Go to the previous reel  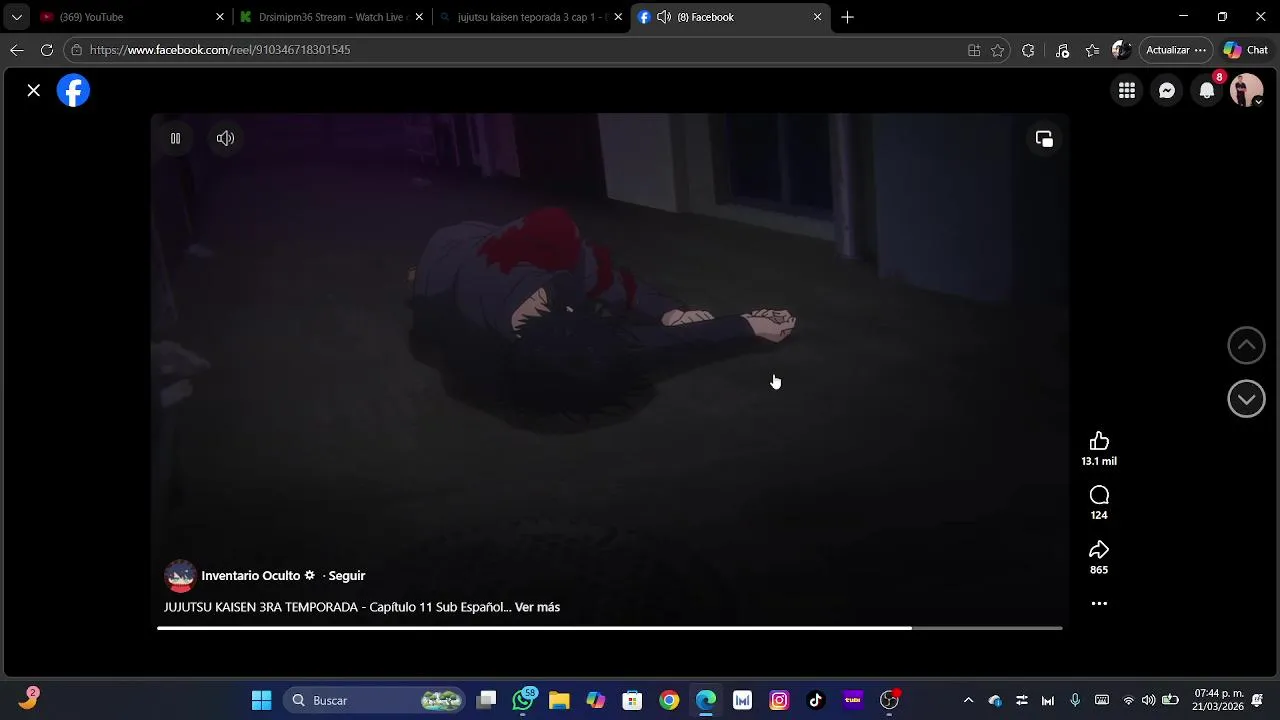[x=1246, y=345]
